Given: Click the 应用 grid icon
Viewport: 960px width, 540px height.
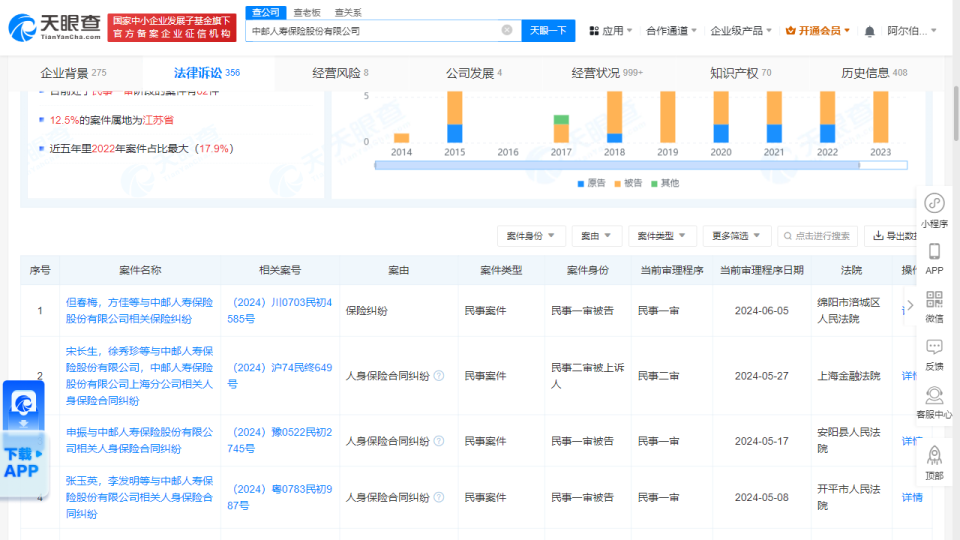Looking at the screenshot, I should [594, 31].
